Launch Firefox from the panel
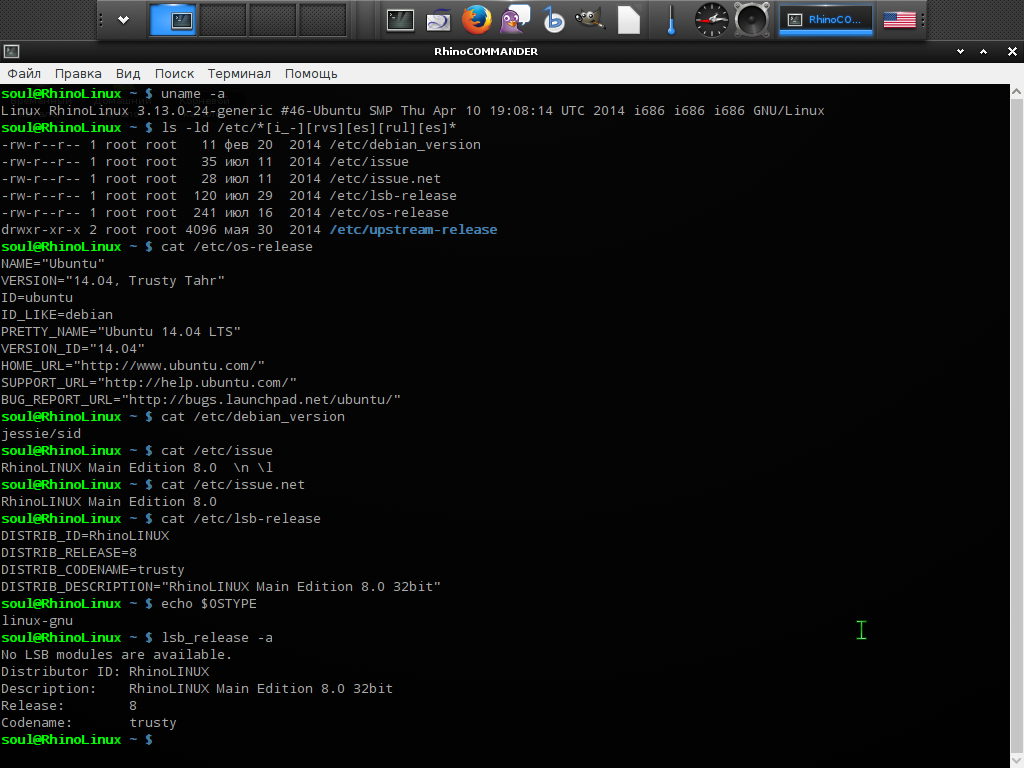The height and width of the screenshot is (768, 1024). click(x=477, y=20)
